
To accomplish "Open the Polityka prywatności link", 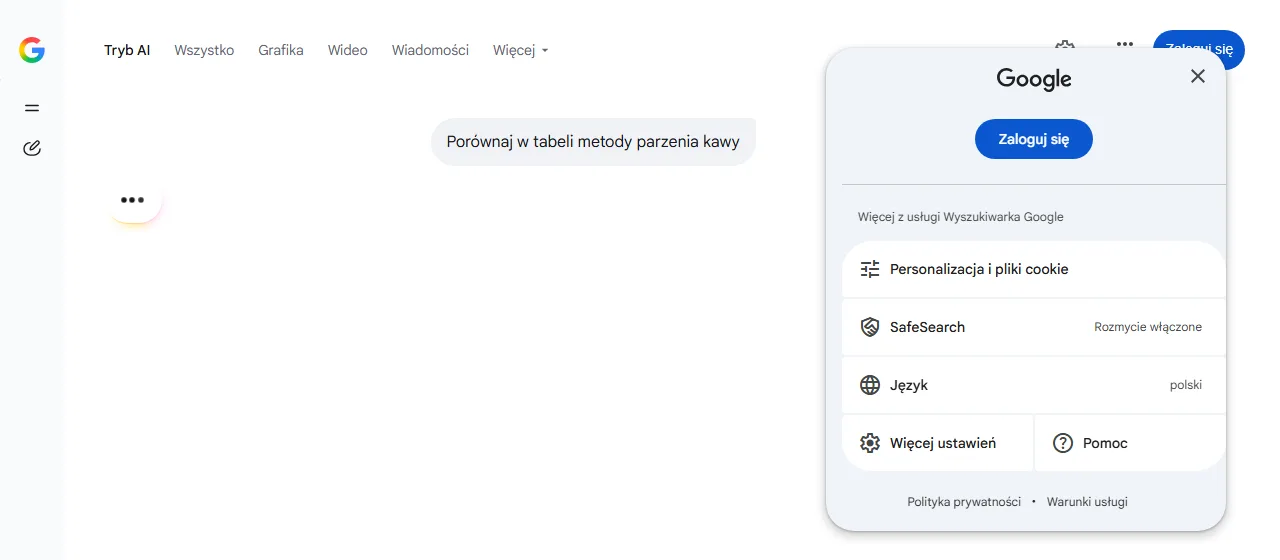I will tap(964, 502).
